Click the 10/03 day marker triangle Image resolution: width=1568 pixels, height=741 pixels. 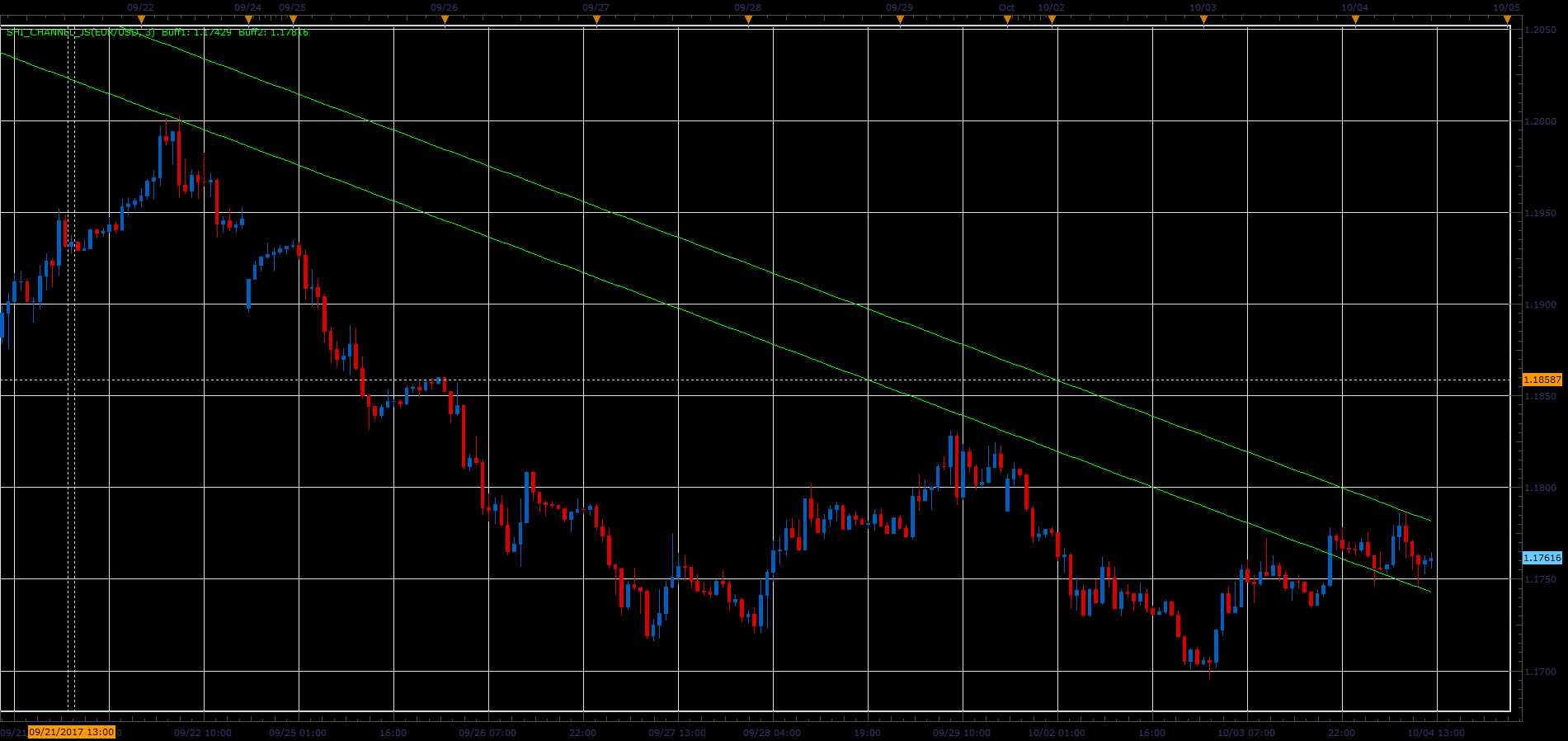(1203, 20)
